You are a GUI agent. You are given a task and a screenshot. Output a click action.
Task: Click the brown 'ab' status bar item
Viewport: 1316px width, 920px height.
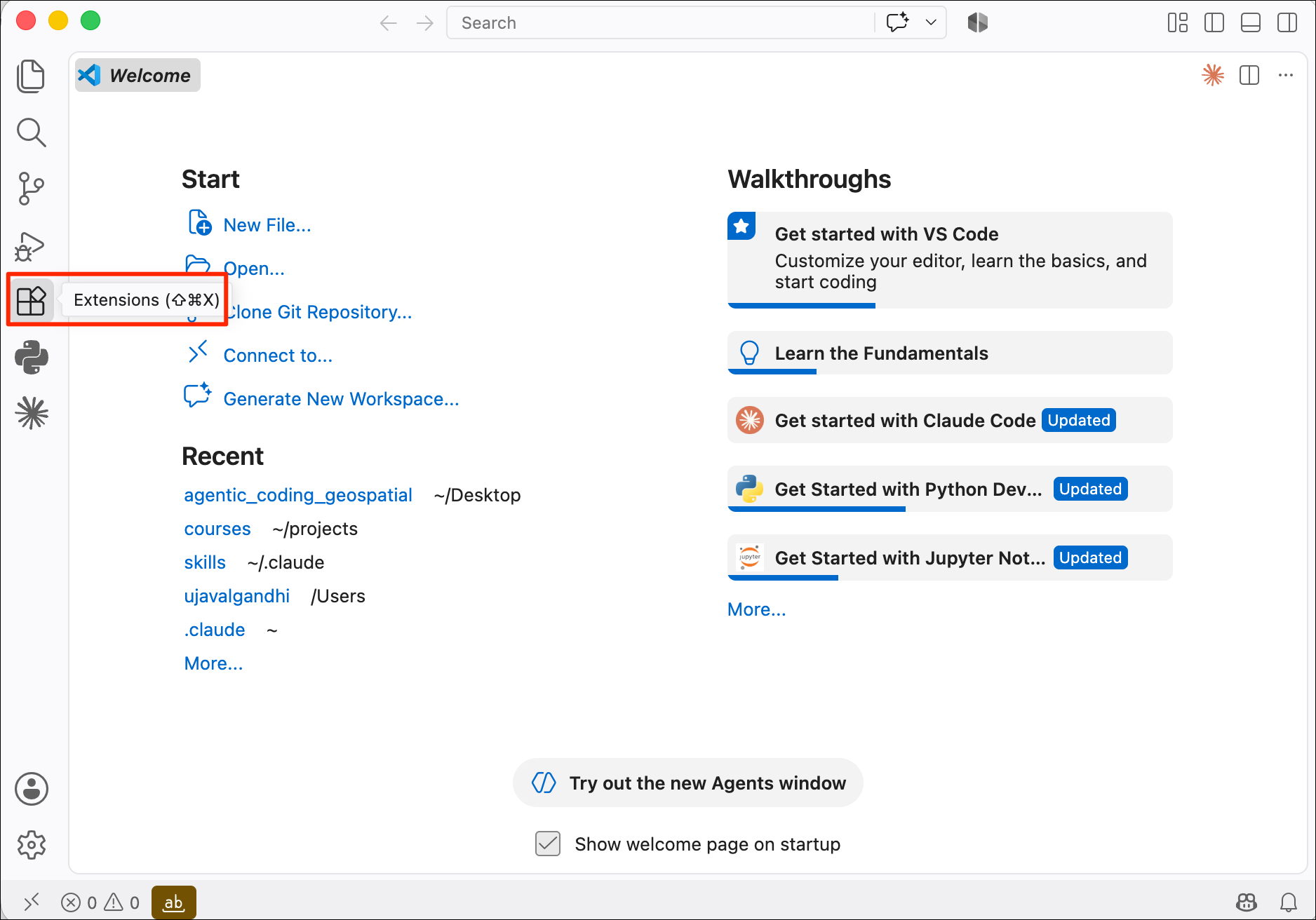(x=173, y=902)
